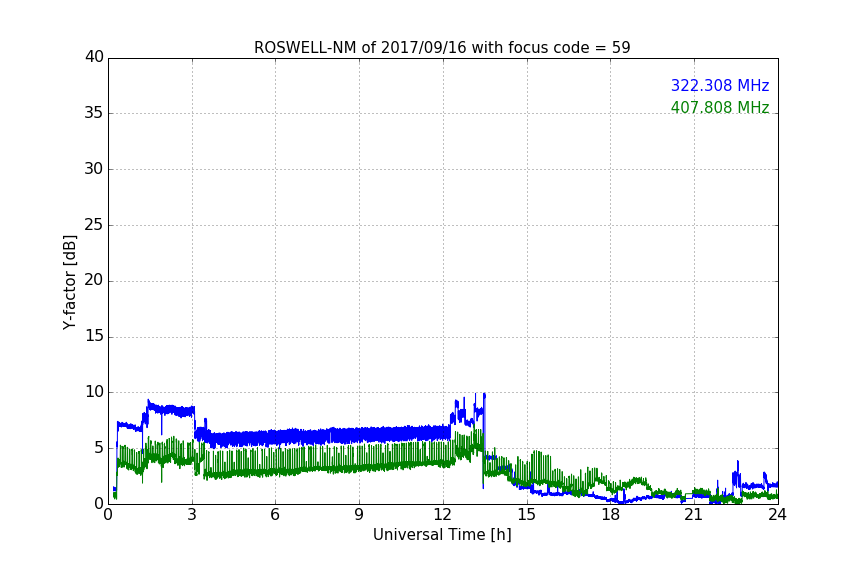Click the y-axis tick label 30
864x576 pixels.
pyautogui.click(x=94, y=169)
